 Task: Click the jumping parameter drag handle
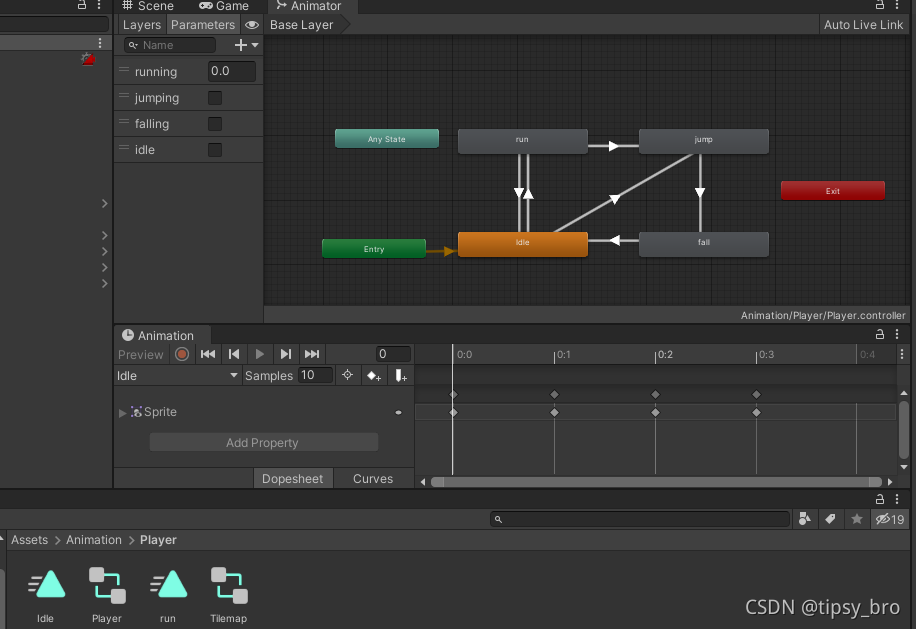click(x=123, y=96)
